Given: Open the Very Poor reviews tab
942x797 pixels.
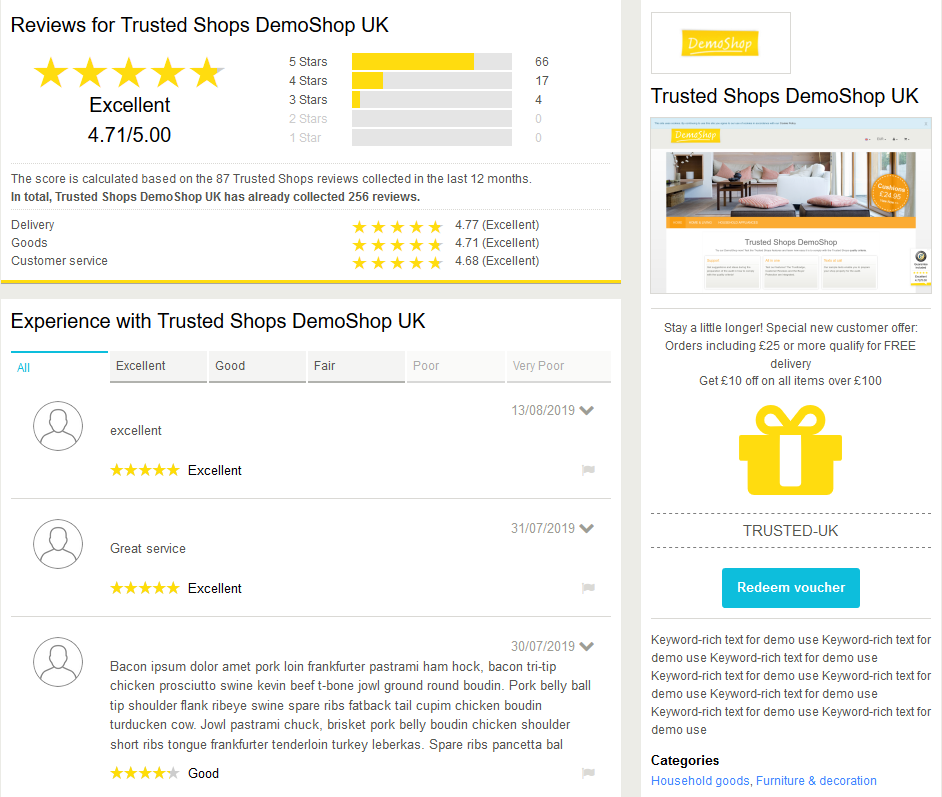Looking at the screenshot, I should click(x=559, y=366).
